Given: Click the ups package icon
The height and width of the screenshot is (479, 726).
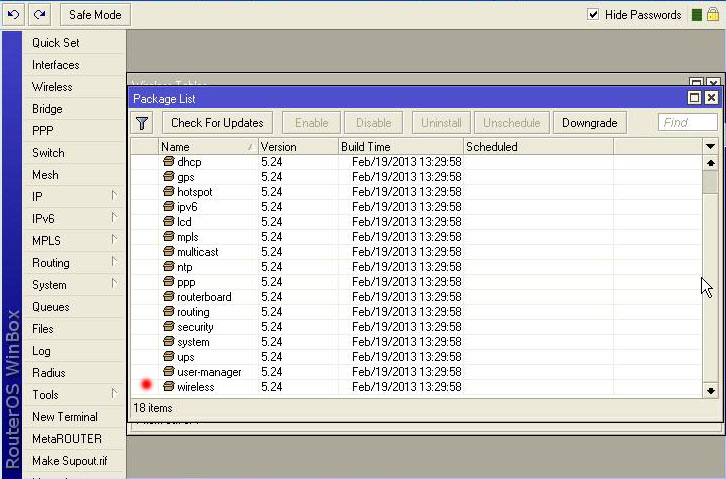Looking at the screenshot, I should pos(169,356).
